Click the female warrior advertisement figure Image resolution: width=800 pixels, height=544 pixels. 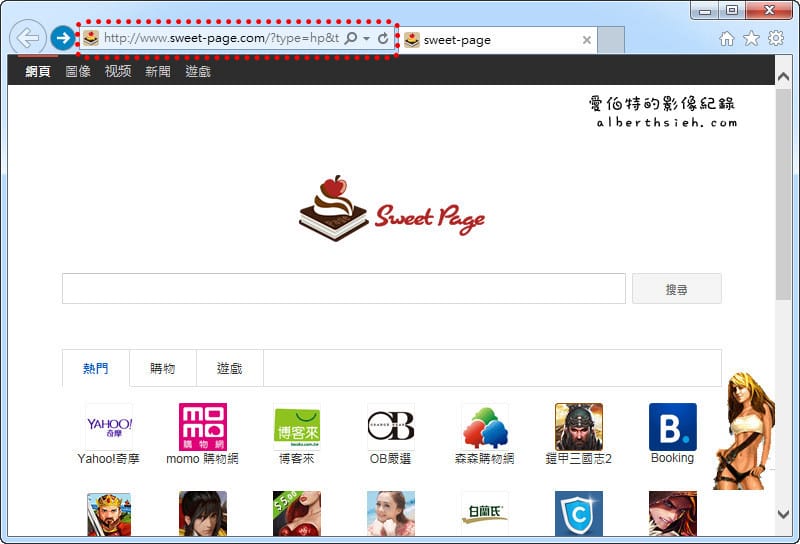(x=744, y=431)
